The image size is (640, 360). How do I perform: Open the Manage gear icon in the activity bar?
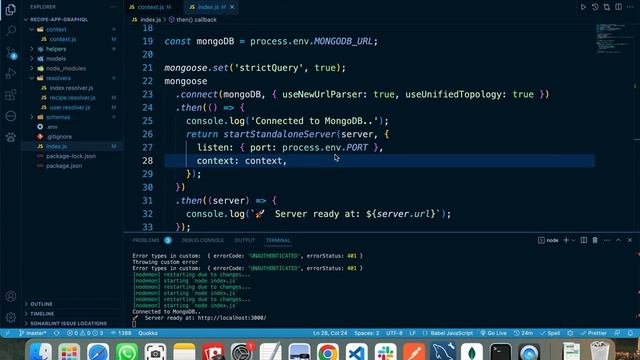click(11, 317)
